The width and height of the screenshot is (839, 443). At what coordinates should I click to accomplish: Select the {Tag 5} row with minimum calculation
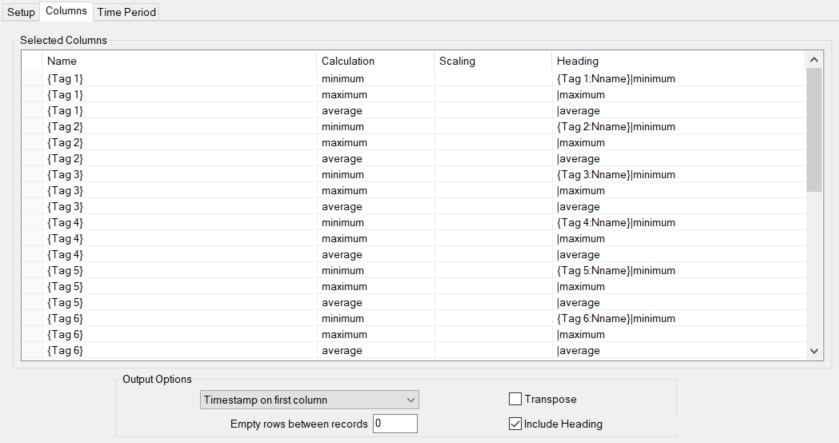coord(414,271)
